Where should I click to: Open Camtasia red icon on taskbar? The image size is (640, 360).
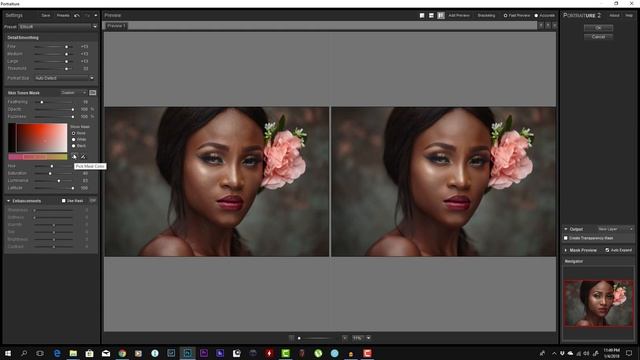pos(367,353)
